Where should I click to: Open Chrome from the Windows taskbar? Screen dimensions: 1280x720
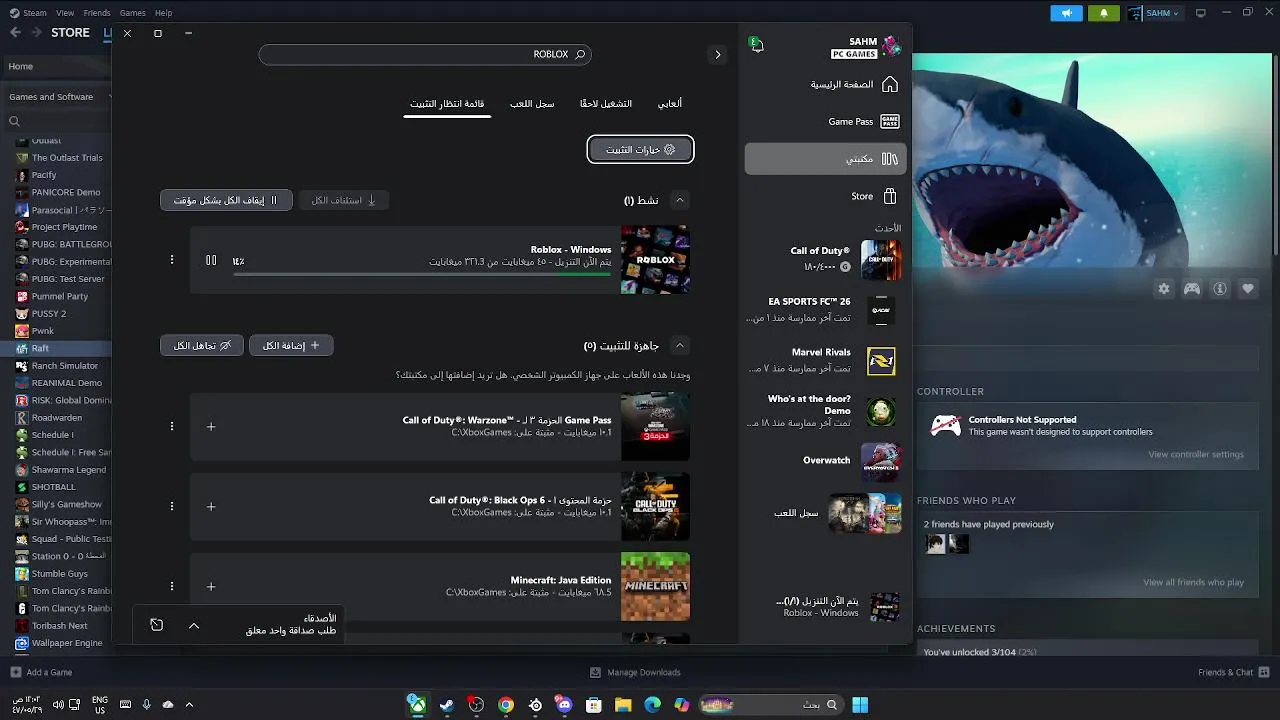click(506, 705)
